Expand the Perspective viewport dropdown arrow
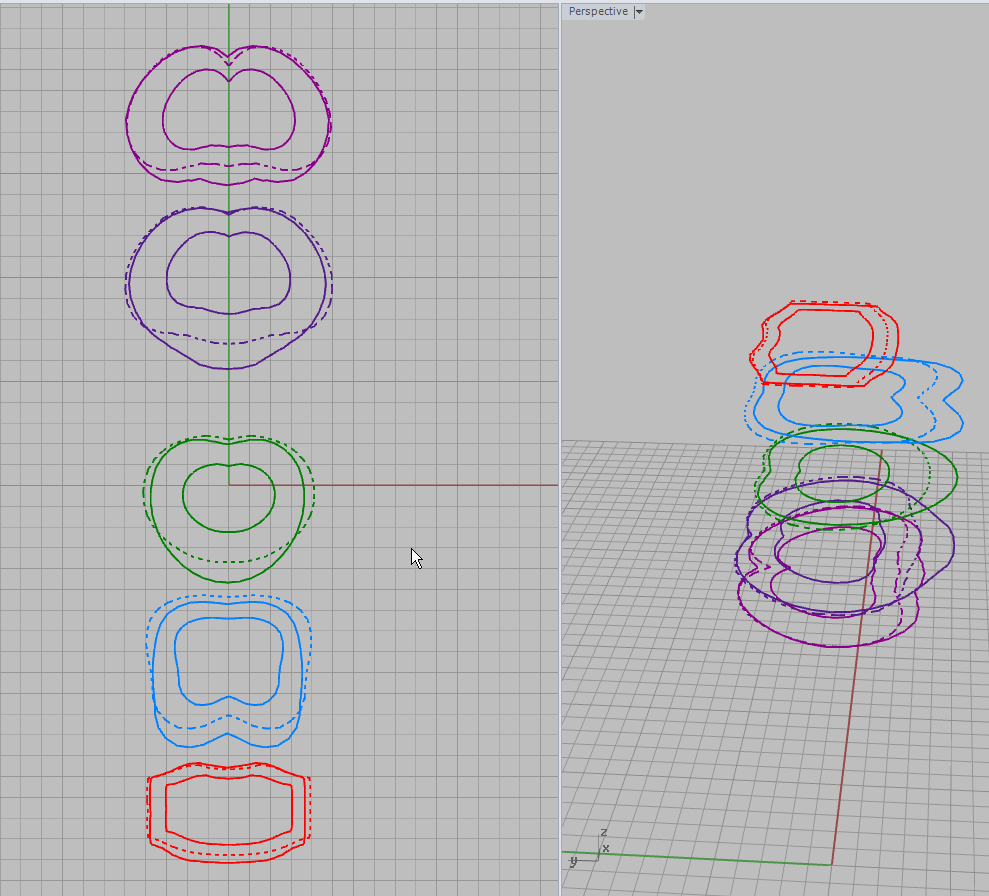This screenshot has width=989, height=896. pyautogui.click(x=639, y=11)
